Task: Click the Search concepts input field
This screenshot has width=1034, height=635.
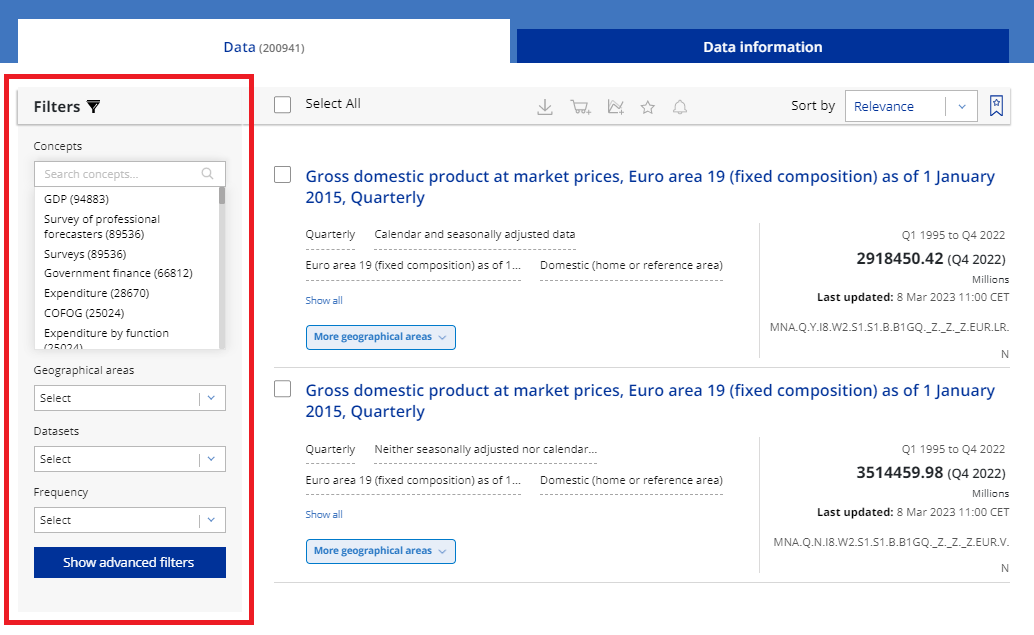Action: click(x=118, y=174)
